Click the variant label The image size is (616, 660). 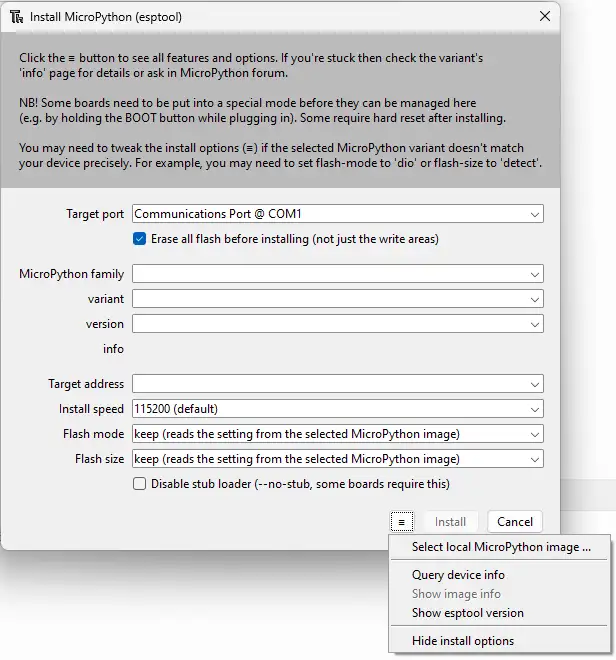[106, 299]
